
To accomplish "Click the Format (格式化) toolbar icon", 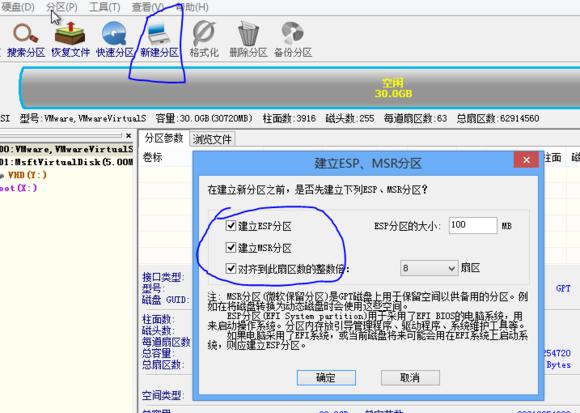I will 204,40.
